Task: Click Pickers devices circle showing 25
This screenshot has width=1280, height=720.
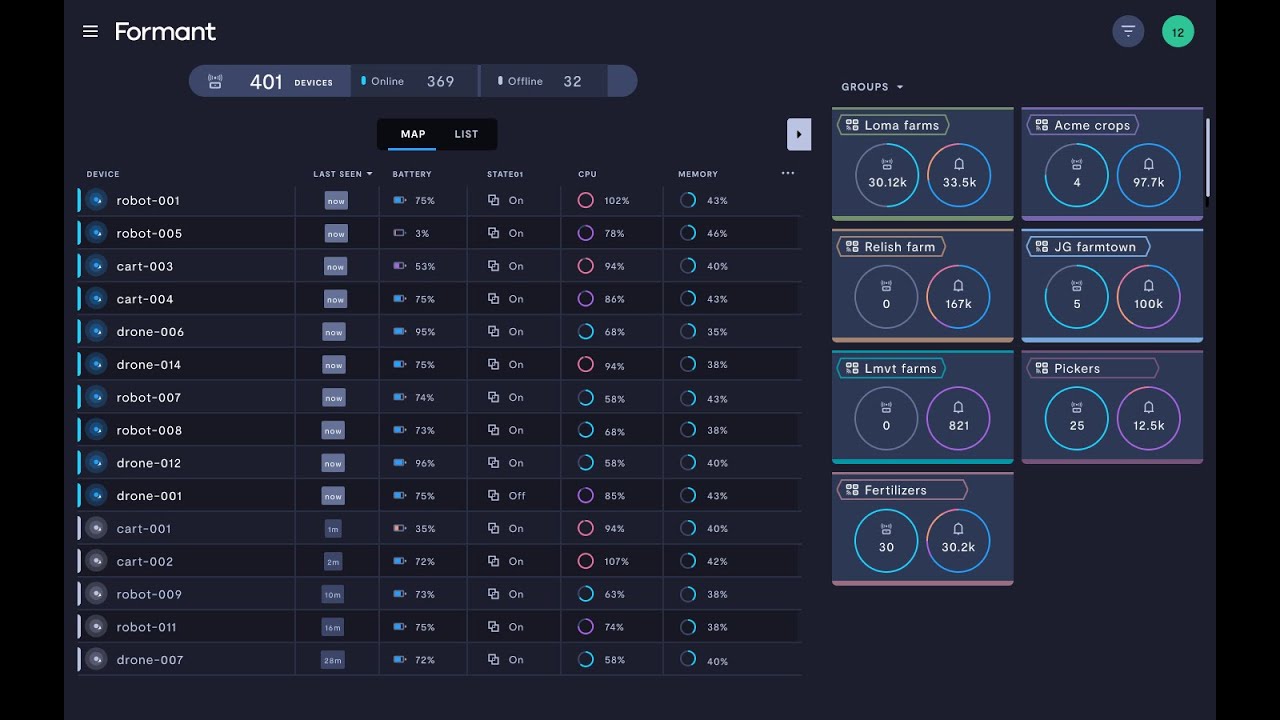Action: pos(1077,418)
